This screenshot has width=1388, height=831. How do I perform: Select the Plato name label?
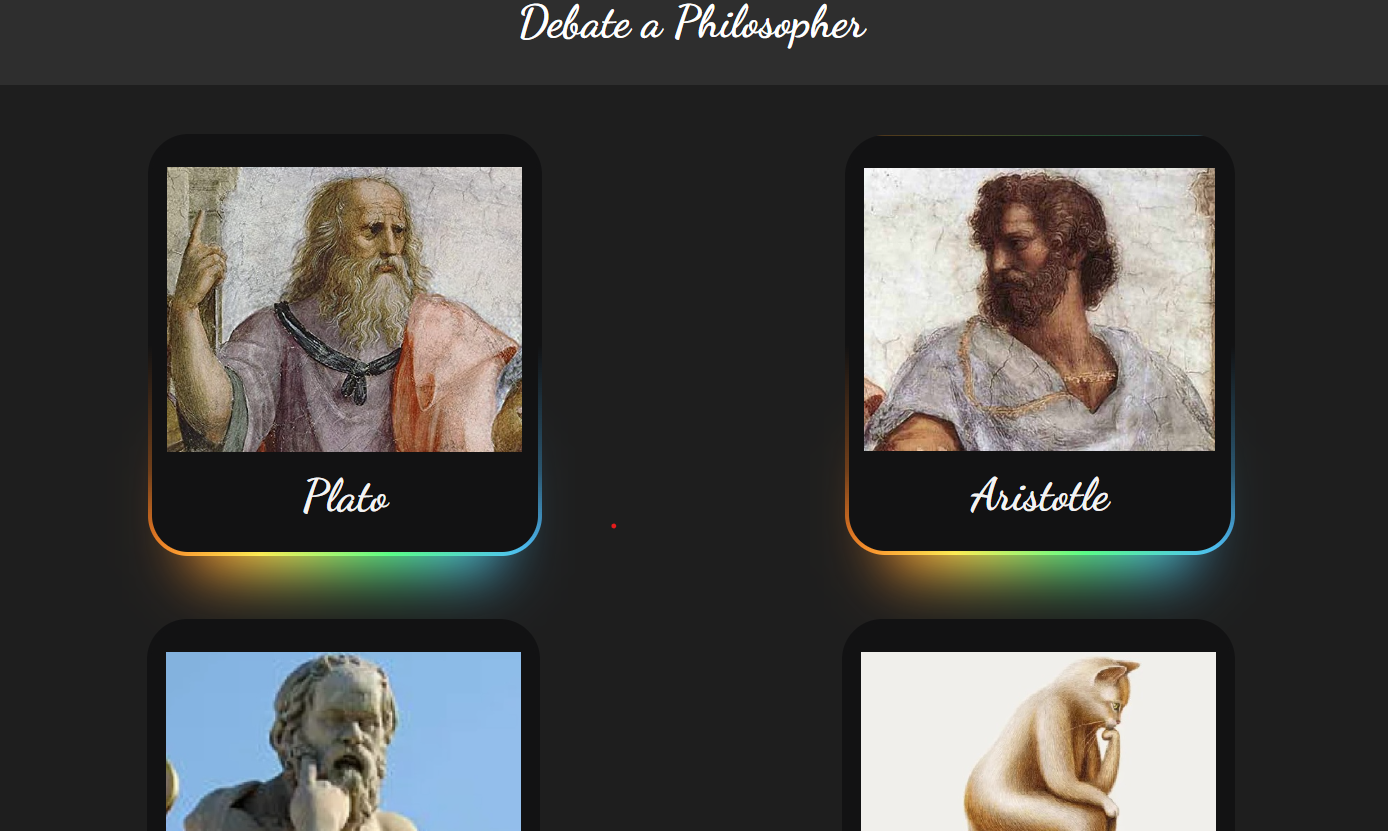coord(346,496)
